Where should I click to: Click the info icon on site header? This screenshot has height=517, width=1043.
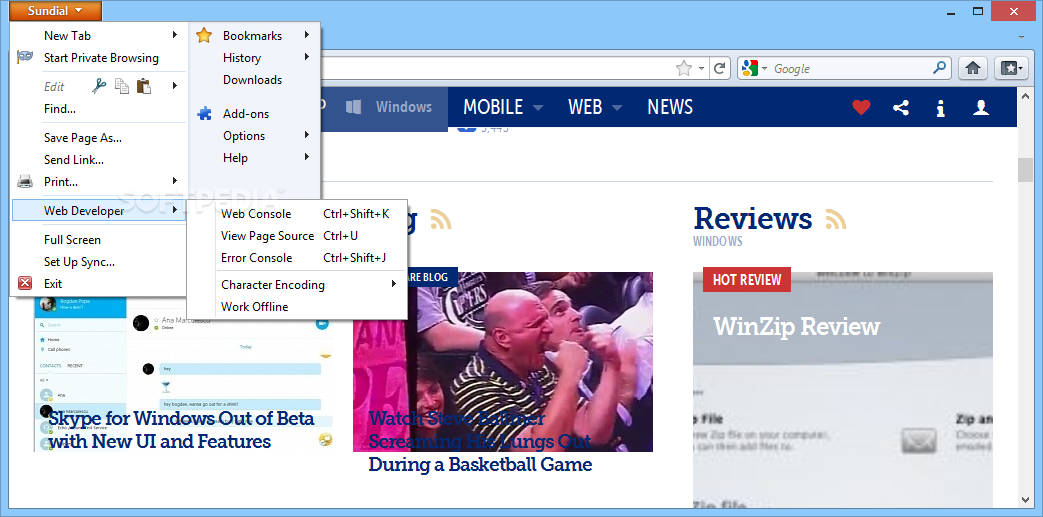click(x=941, y=108)
